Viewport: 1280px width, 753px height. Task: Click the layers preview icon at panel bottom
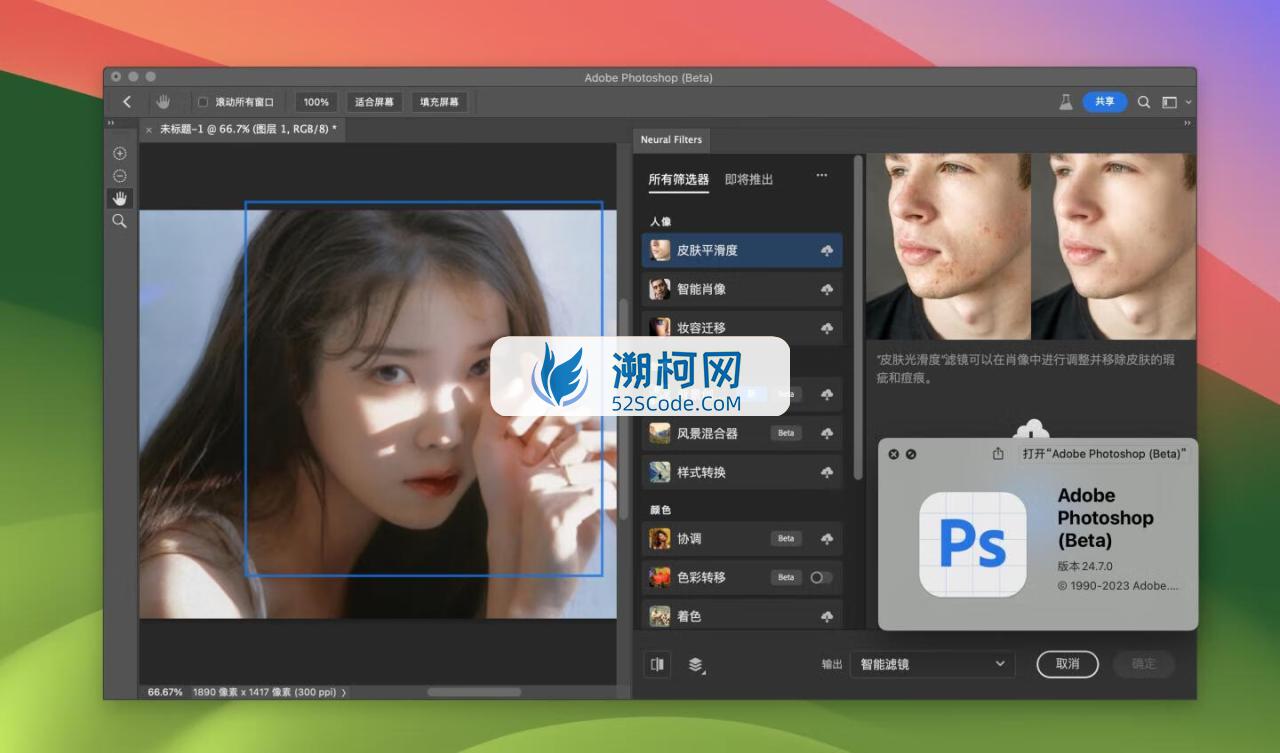pyautogui.click(x=696, y=664)
